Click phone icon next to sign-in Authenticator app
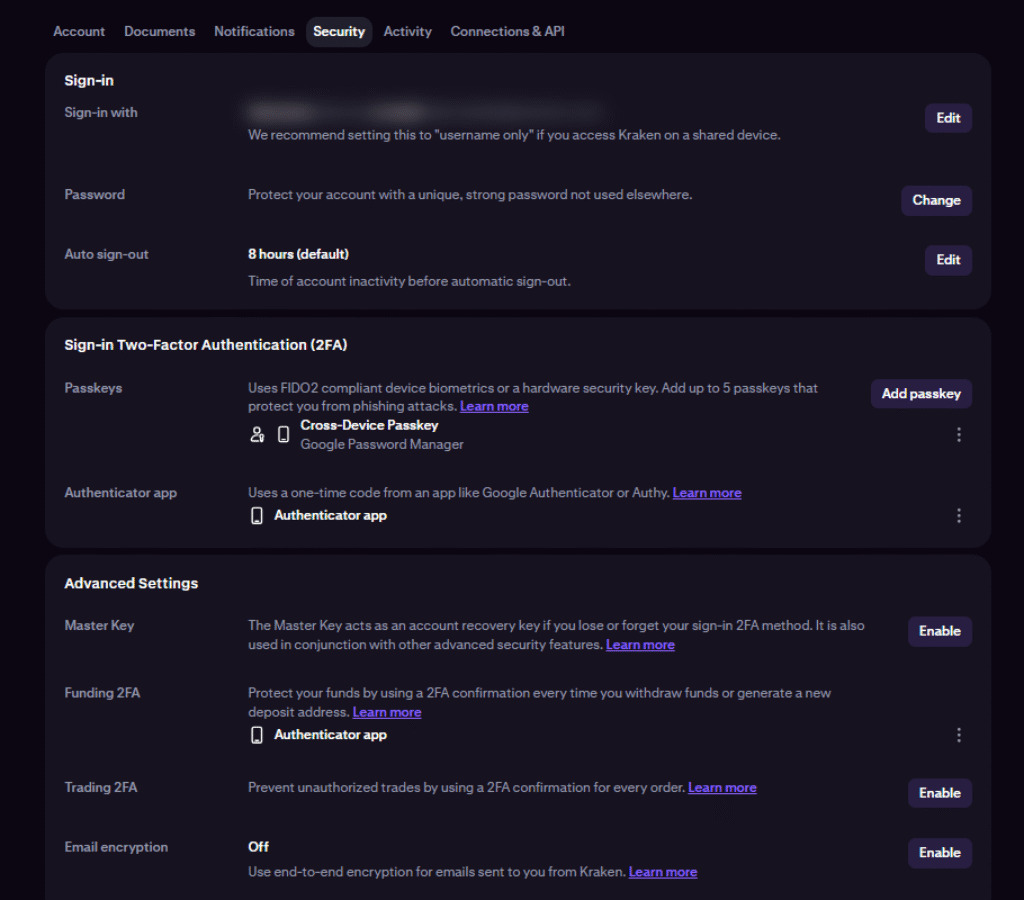This screenshot has width=1024, height=900. (x=257, y=516)
